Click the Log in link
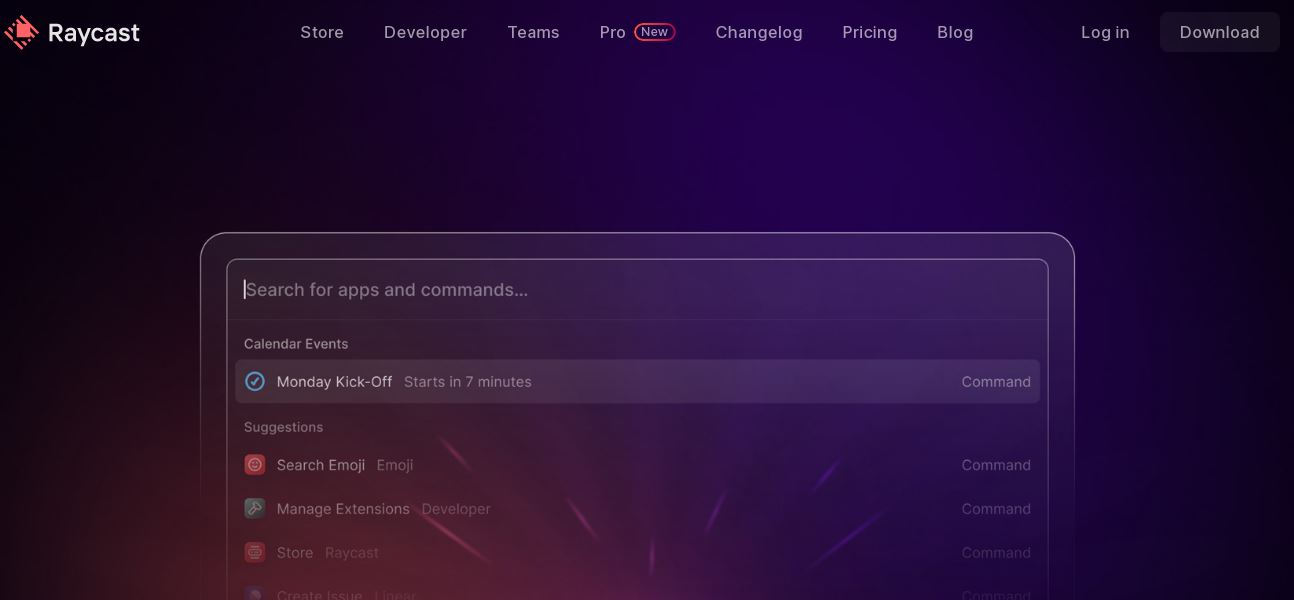The height and width of the screenshot is (600, 1294). tap(1105, 32)
